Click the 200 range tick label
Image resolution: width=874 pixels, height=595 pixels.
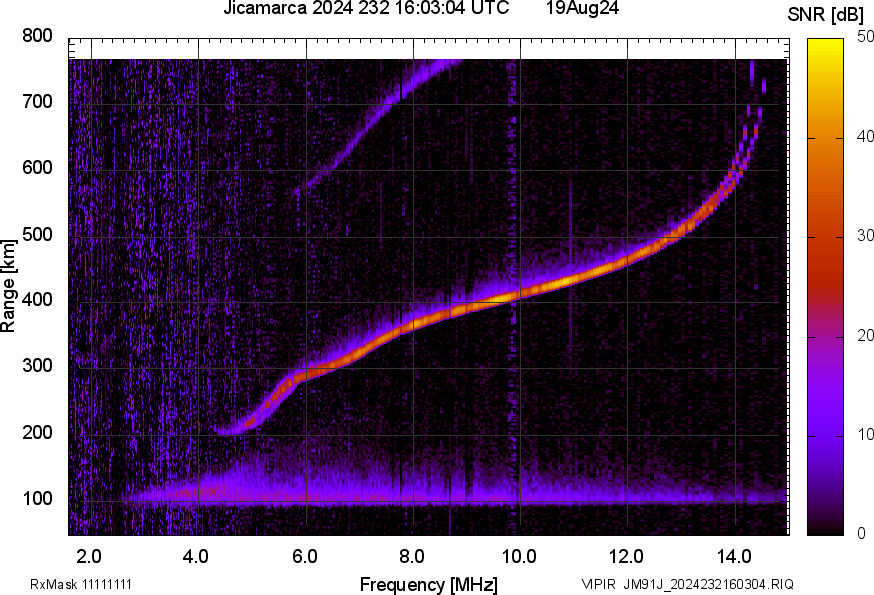point(37,432)
